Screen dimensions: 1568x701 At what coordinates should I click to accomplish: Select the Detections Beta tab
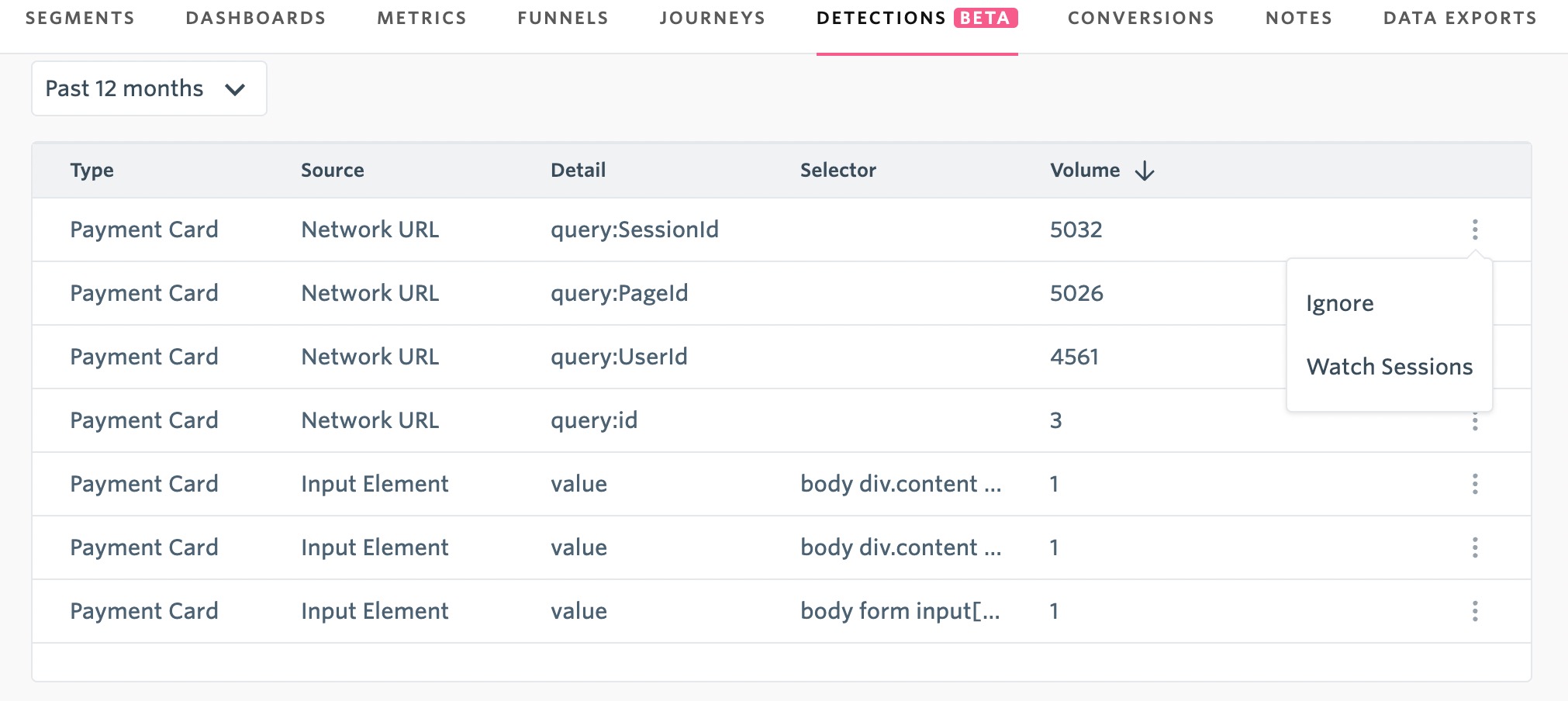click(x=917, y=18)
